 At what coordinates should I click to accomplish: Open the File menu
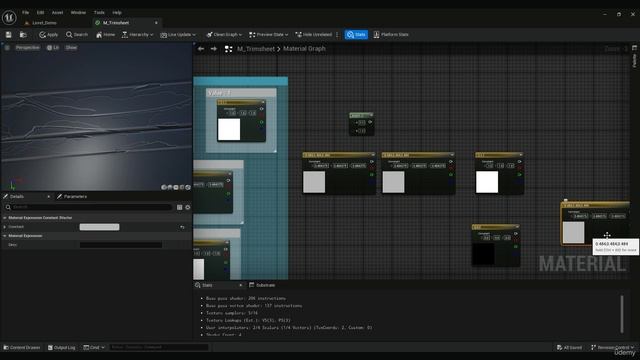point(25,13)
